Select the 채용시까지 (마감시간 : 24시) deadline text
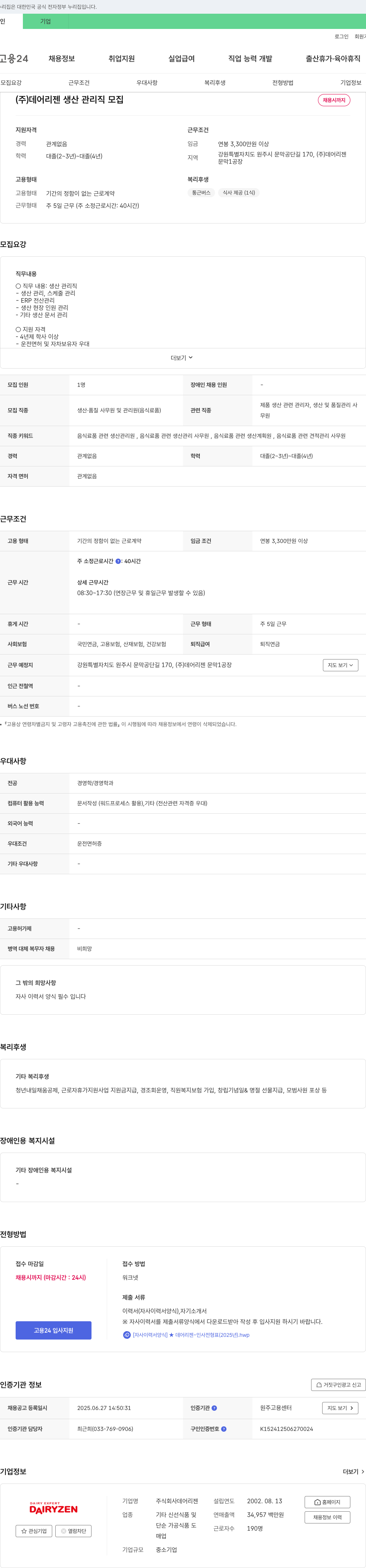366x1568 pixels. pyautogui.click(x=51, y=1277)
